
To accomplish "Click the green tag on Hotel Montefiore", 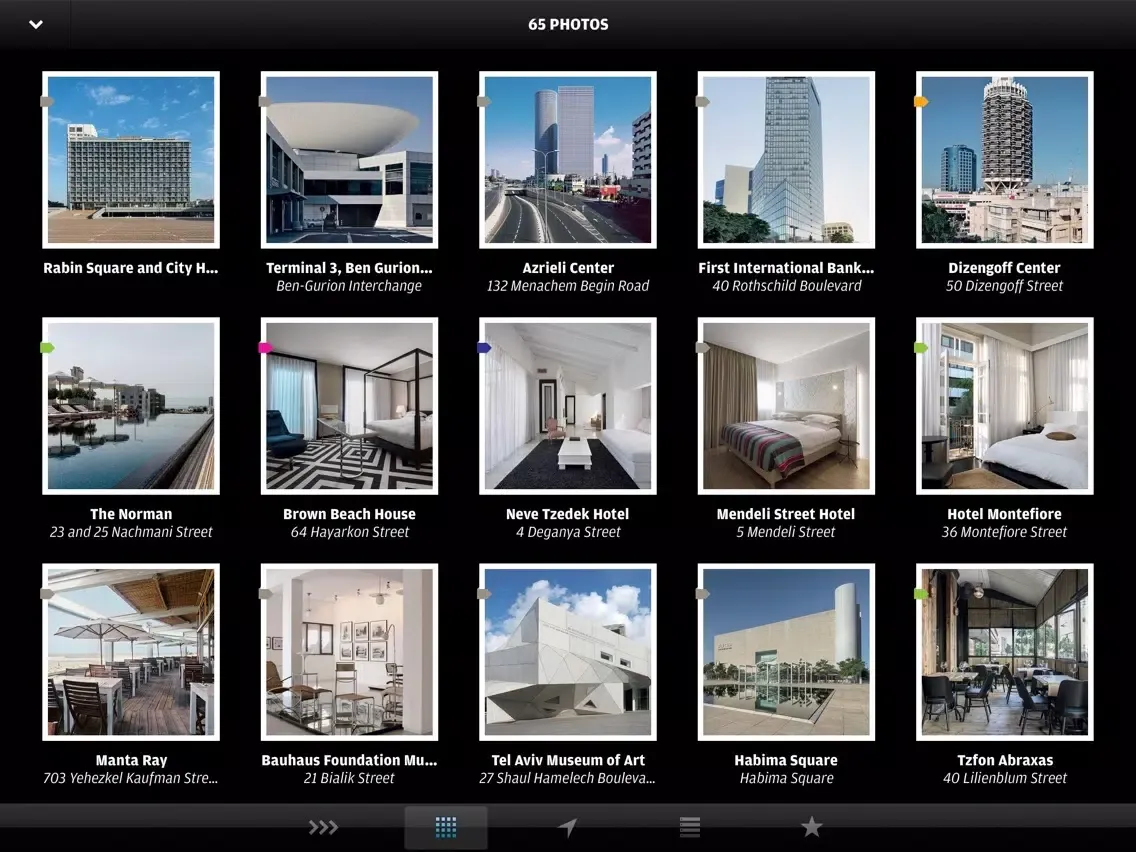I will pos(921,348).
